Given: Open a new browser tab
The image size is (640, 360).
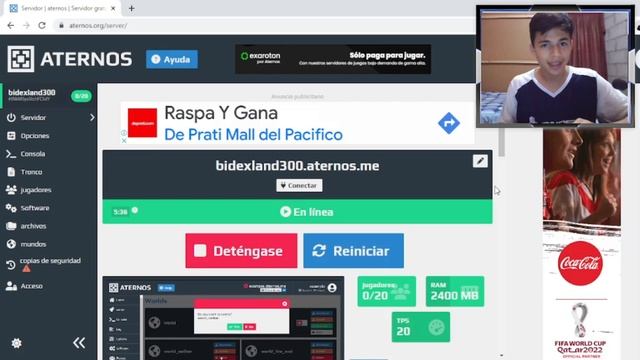Looking at the screenshot, I should coord(131,8).
